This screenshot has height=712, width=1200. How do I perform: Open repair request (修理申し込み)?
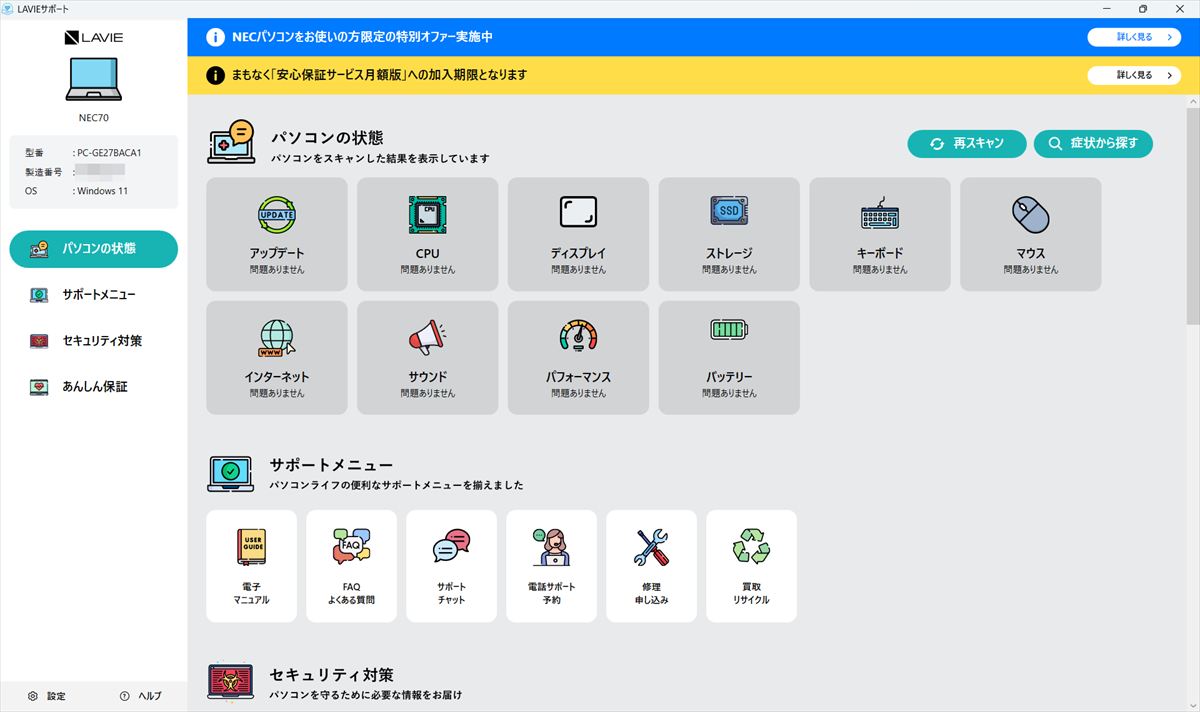click(651, 566)
